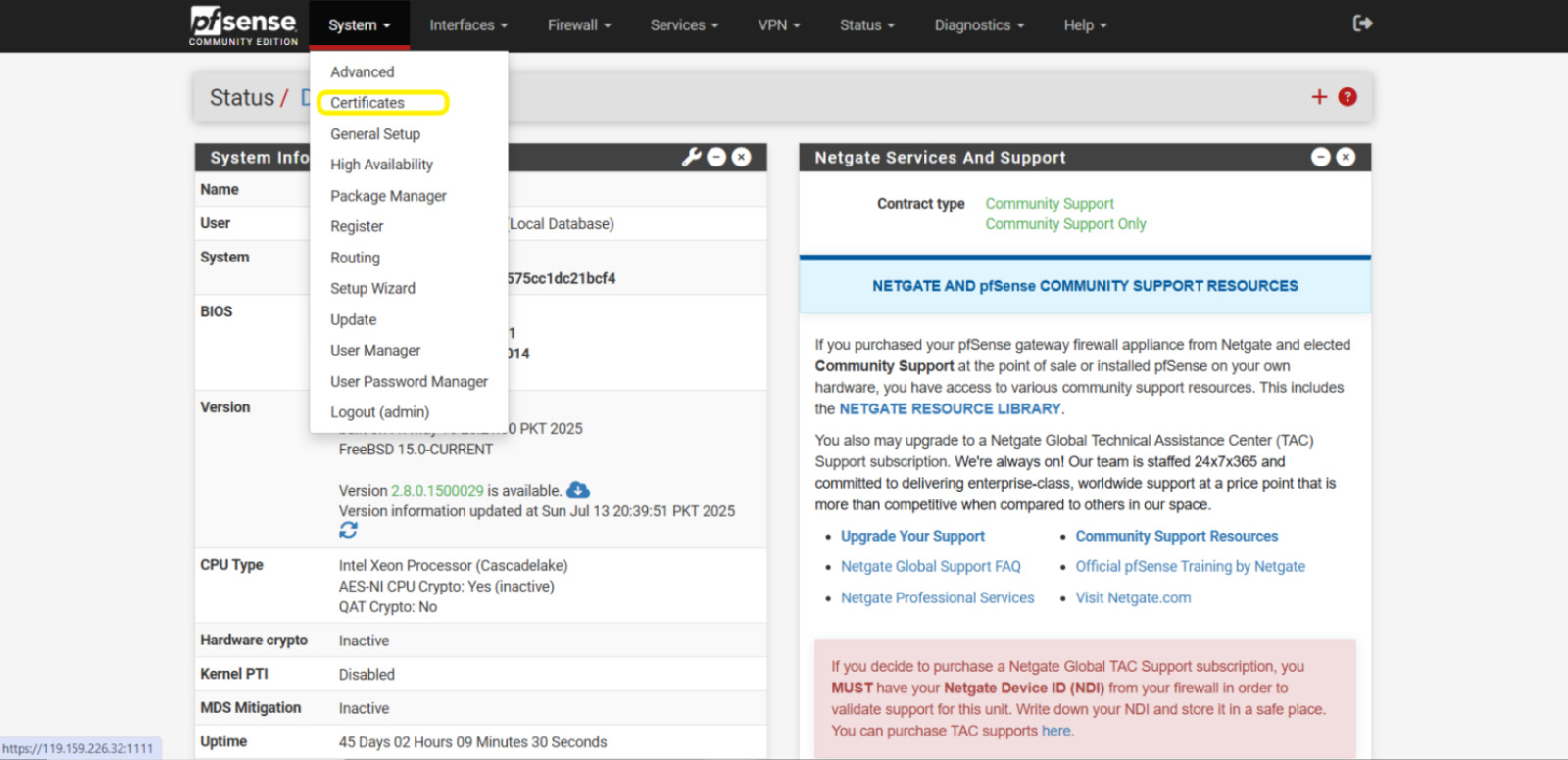Click the refresh version information icon
The image size is (1568, 760).
(348, 530)
